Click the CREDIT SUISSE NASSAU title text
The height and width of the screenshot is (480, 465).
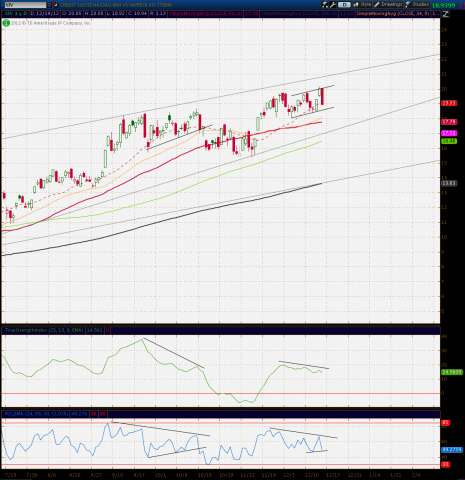[x=116, y=5]
